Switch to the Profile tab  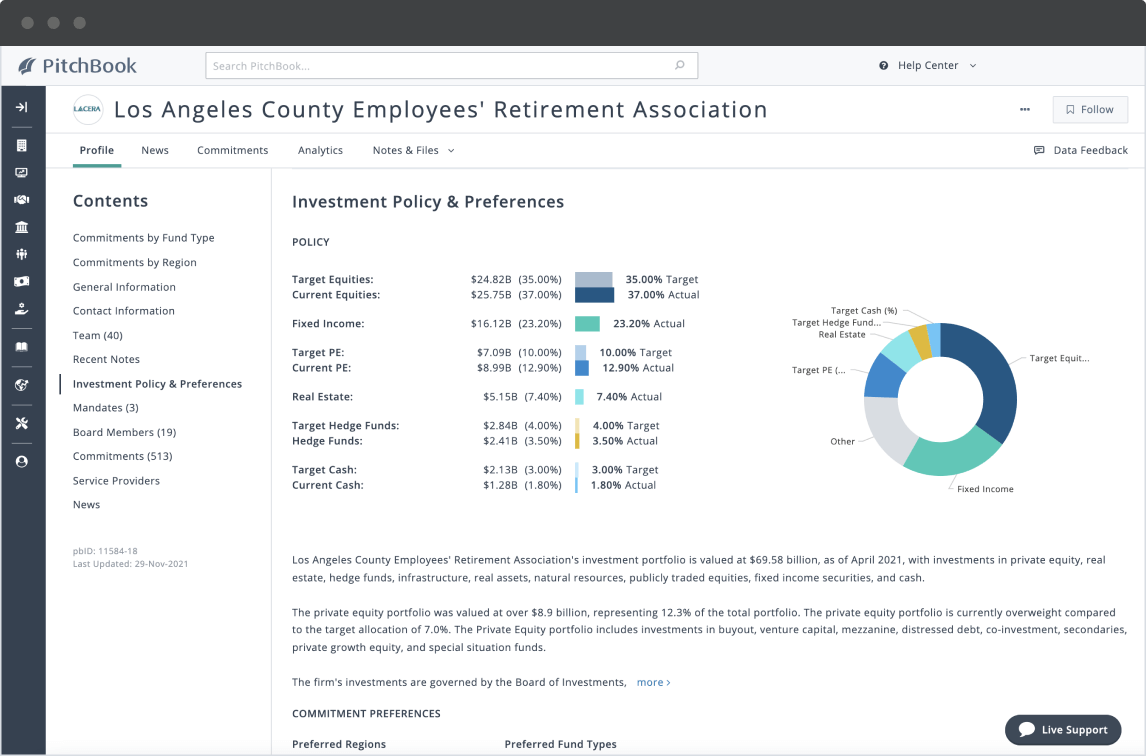click(96, 150)
